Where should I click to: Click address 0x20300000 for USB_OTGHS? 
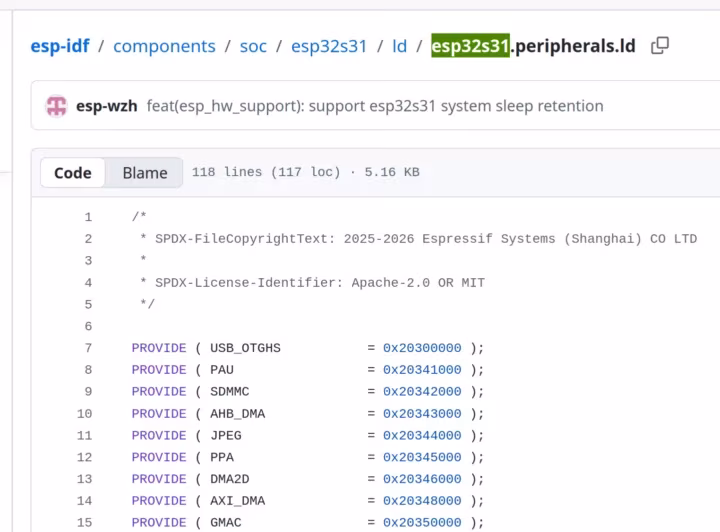(422, 348)
